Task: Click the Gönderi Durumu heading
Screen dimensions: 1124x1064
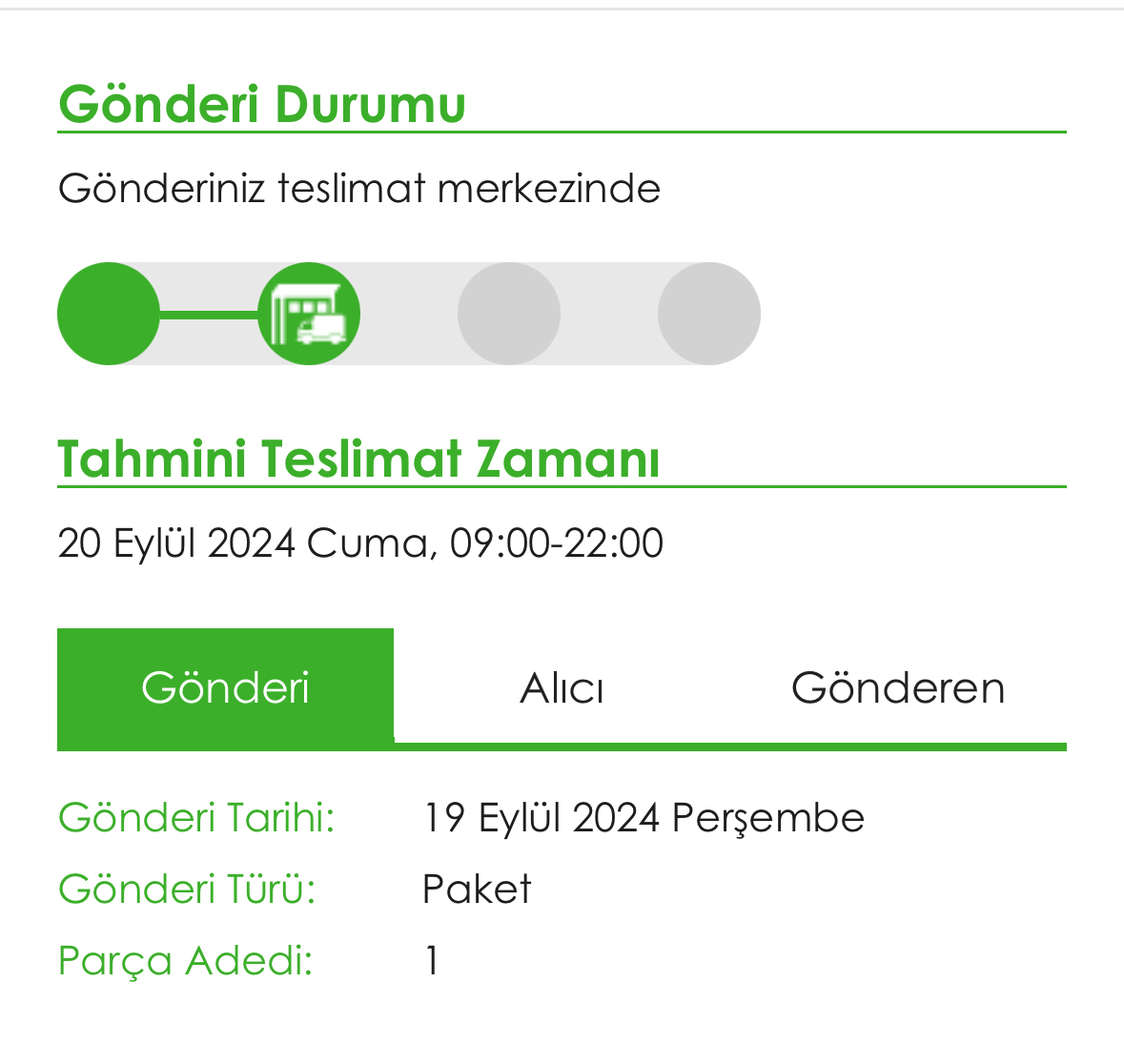Action: 262,105
